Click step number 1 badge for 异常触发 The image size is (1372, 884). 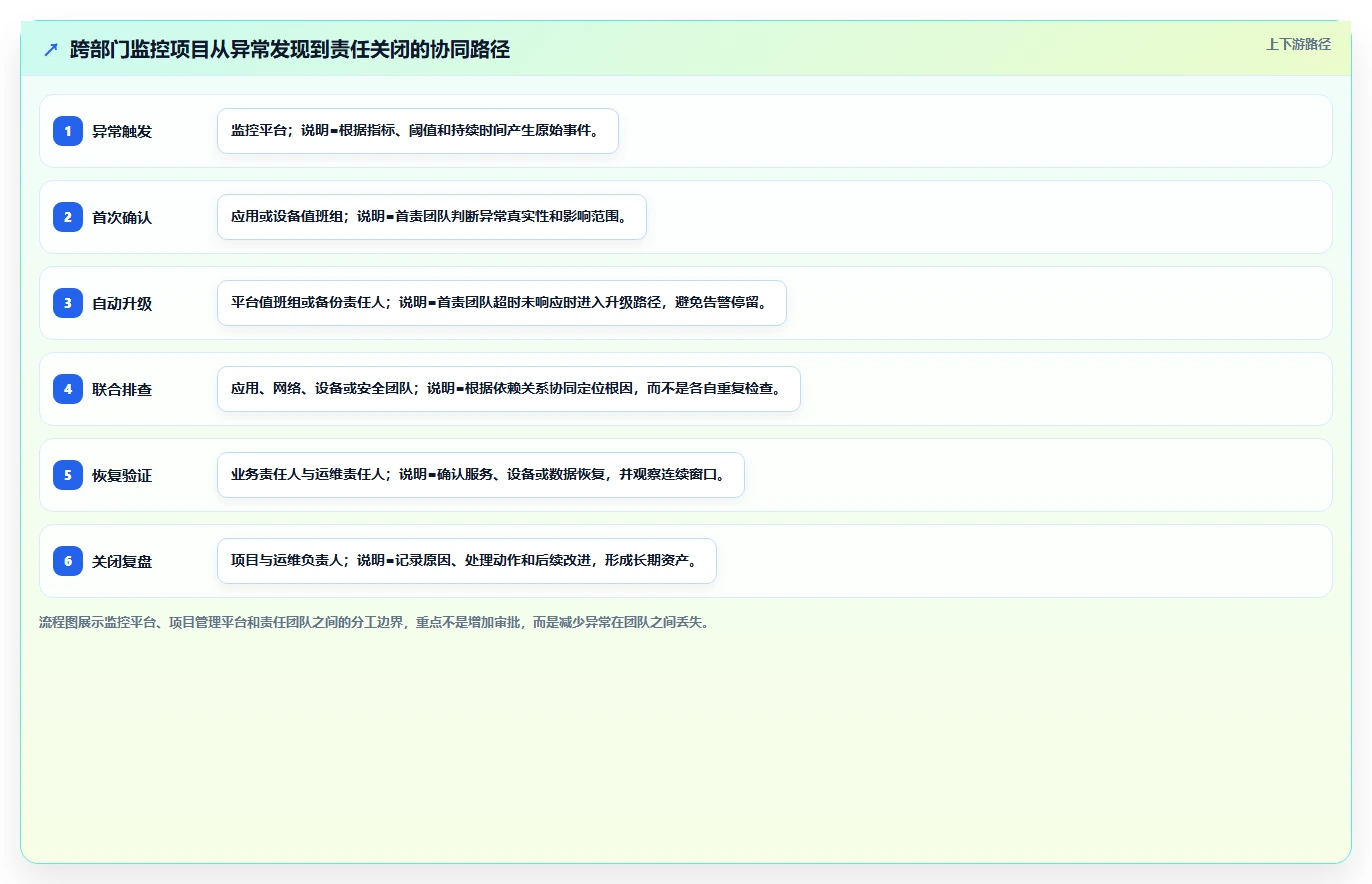(68, 131)
